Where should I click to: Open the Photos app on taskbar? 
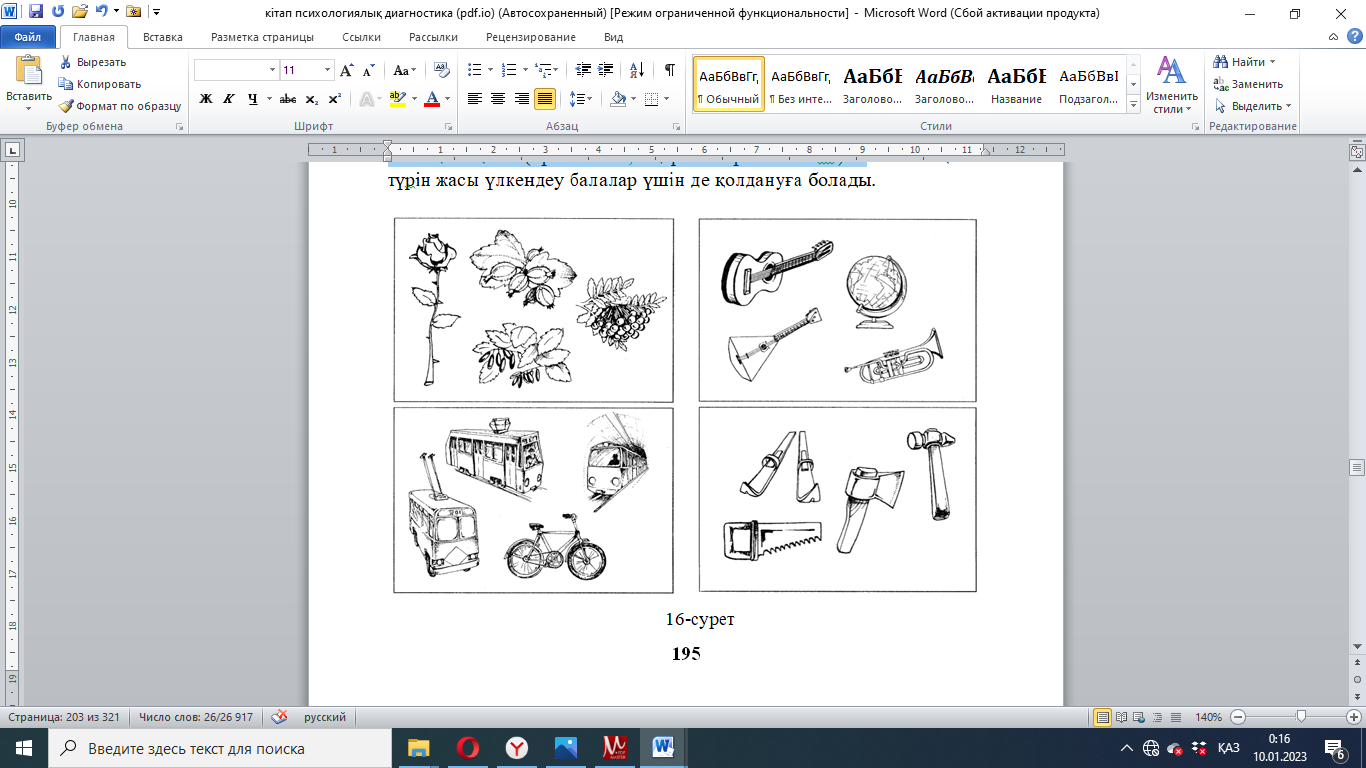[x=565, y=748]
